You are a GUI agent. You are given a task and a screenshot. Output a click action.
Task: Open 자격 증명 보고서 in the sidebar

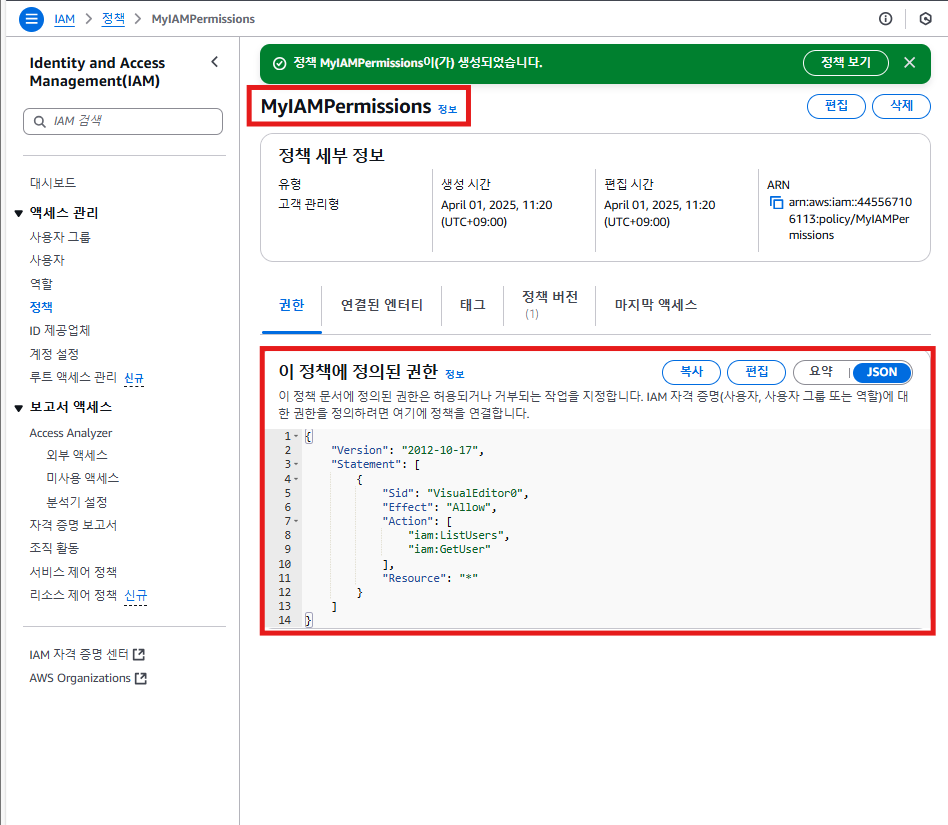pyautogui.click(x=73, y=525)
